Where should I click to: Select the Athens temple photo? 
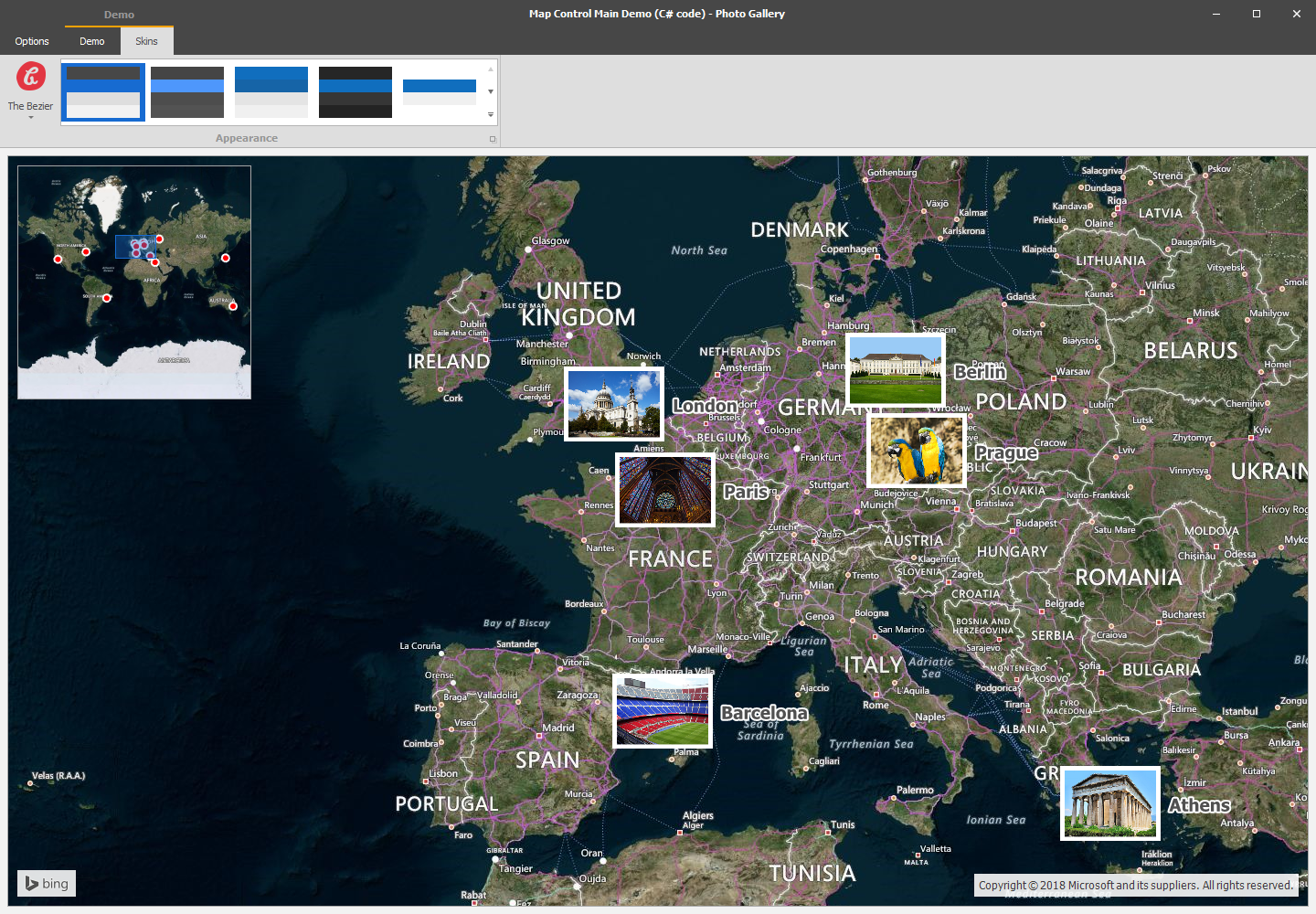[x=1109, y=803]
